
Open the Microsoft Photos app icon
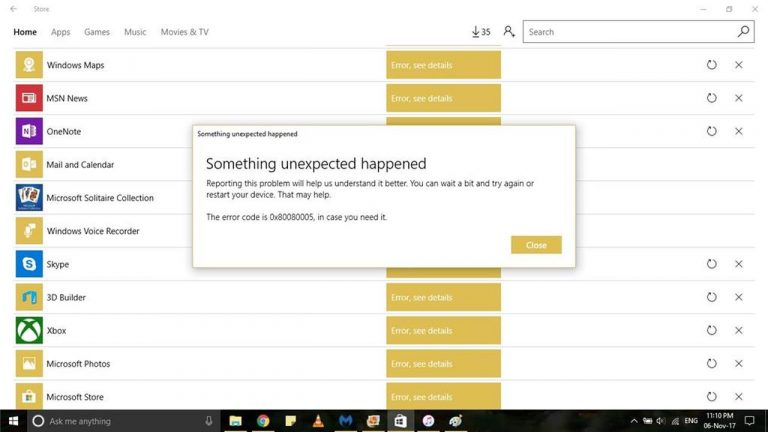pos(29,363)
